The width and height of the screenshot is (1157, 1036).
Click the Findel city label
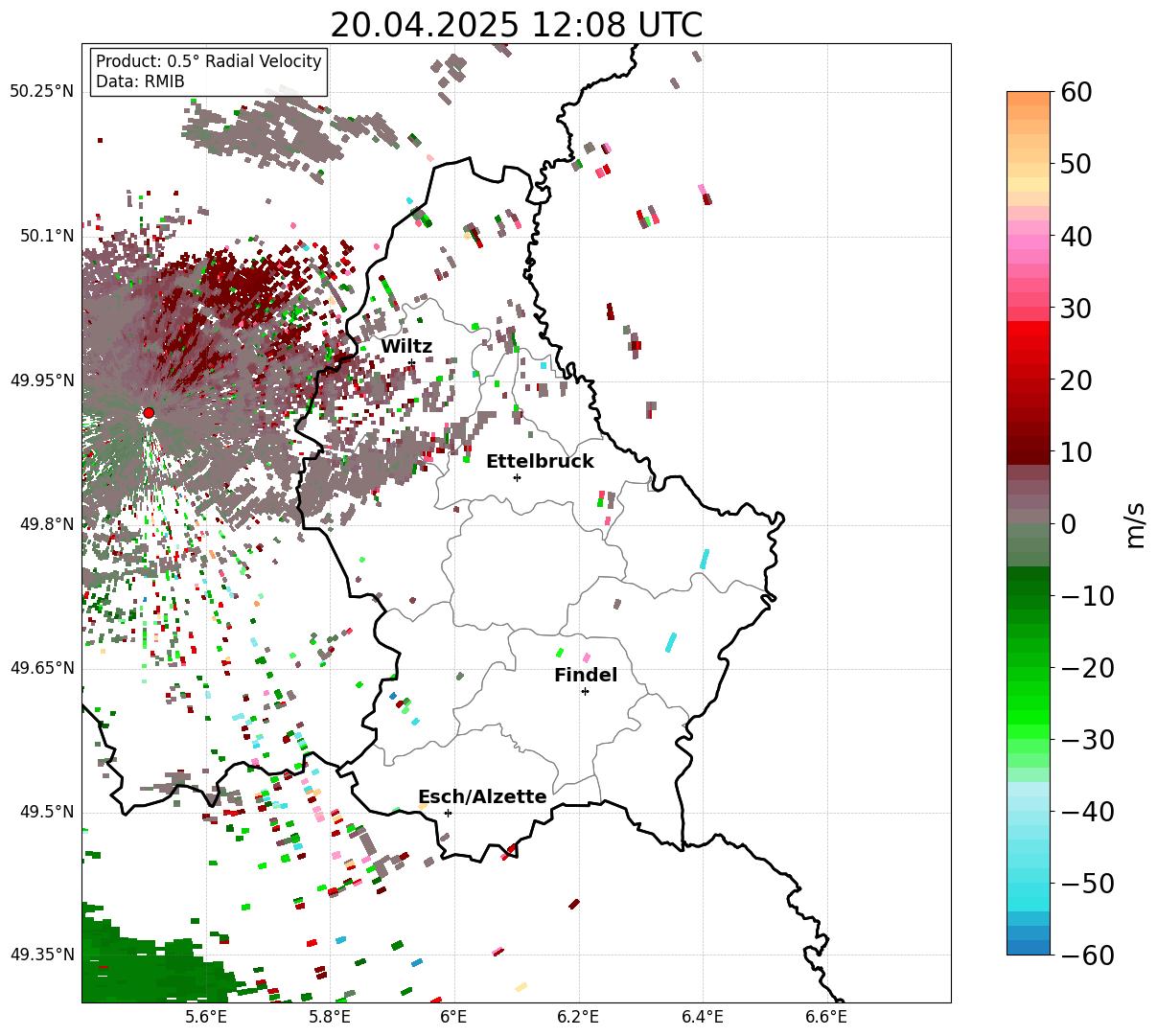tap(586, 676)
